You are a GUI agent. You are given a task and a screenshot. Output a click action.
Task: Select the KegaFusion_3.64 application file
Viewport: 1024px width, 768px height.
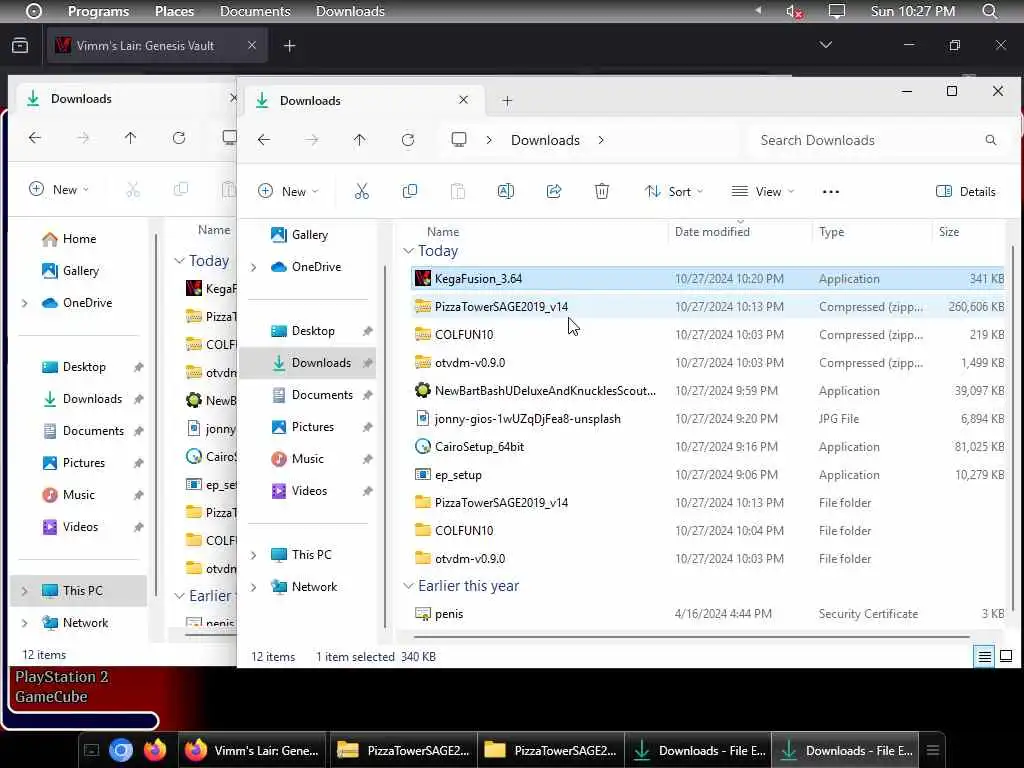click(708, 279)
